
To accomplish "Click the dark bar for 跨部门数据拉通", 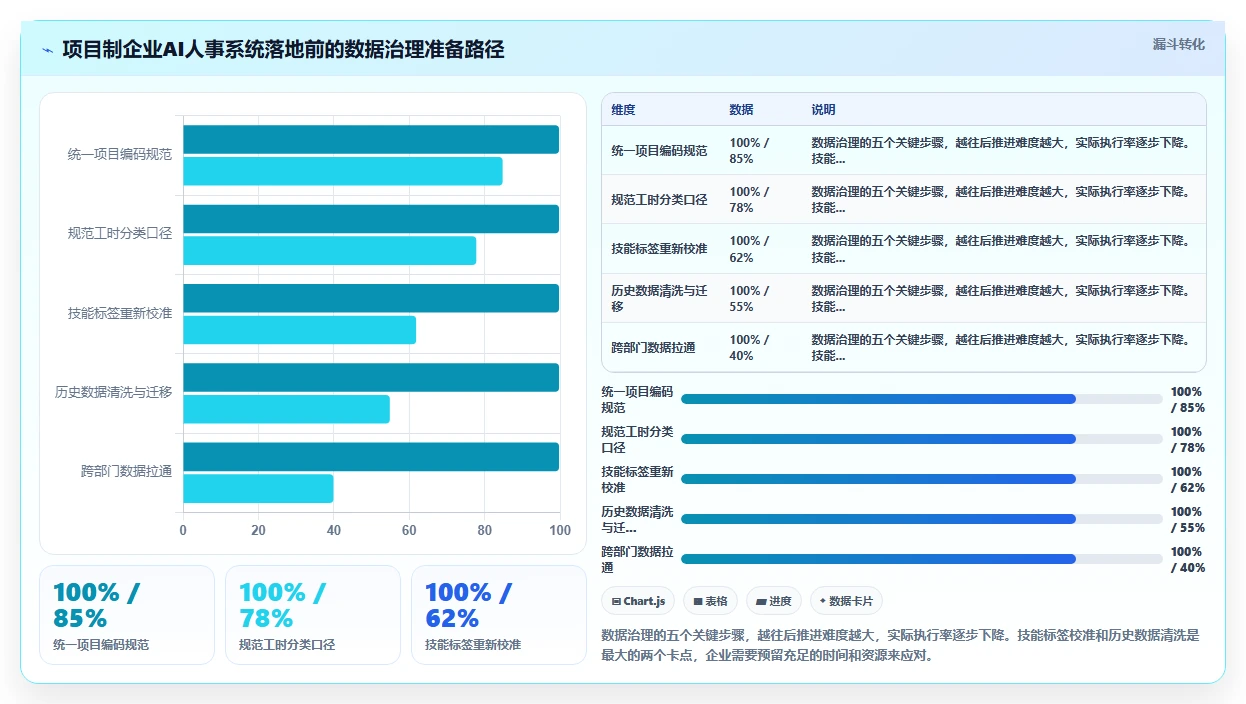I will [x=371, y=457].
